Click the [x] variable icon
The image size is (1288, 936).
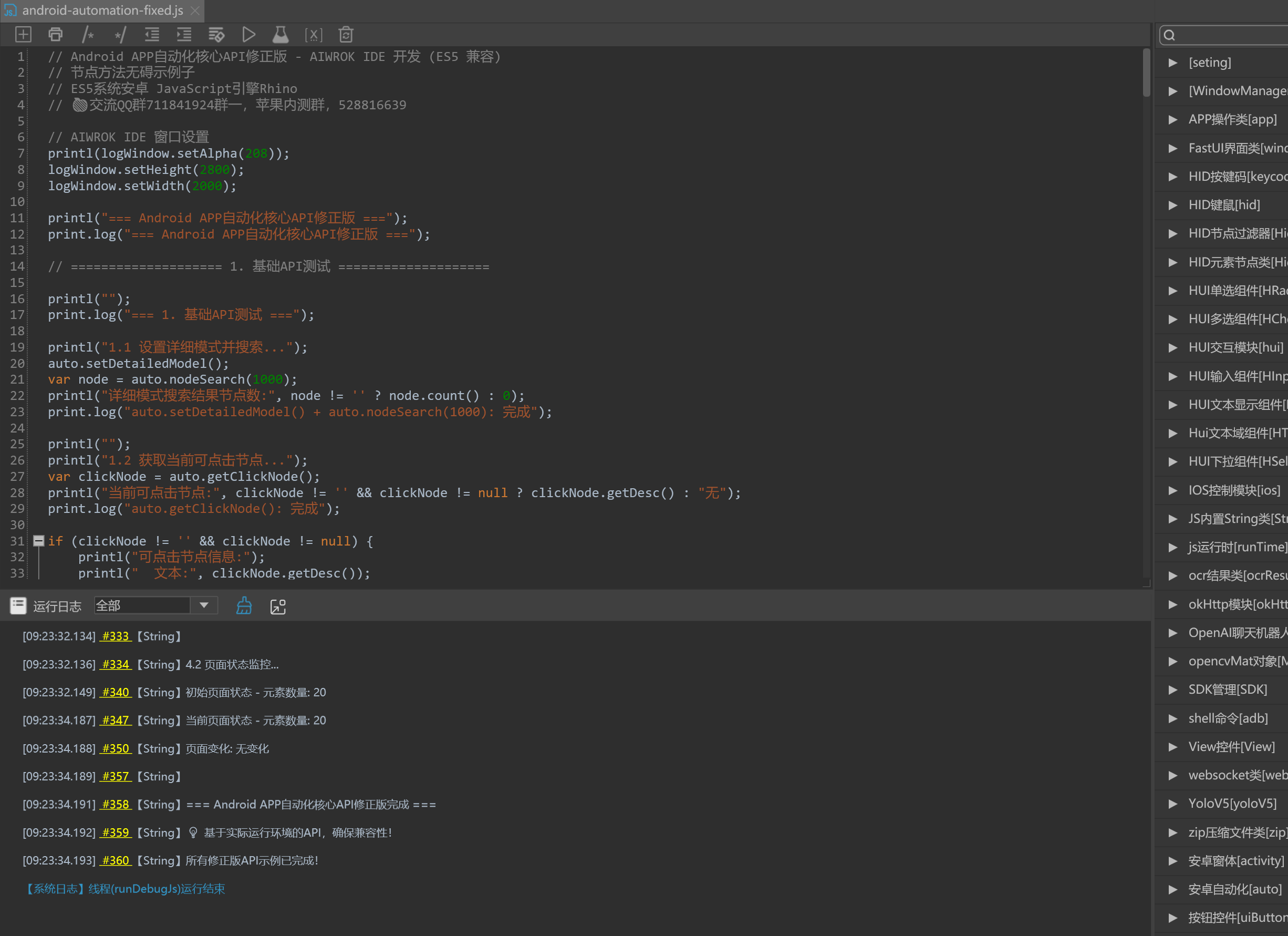point(313,35)
